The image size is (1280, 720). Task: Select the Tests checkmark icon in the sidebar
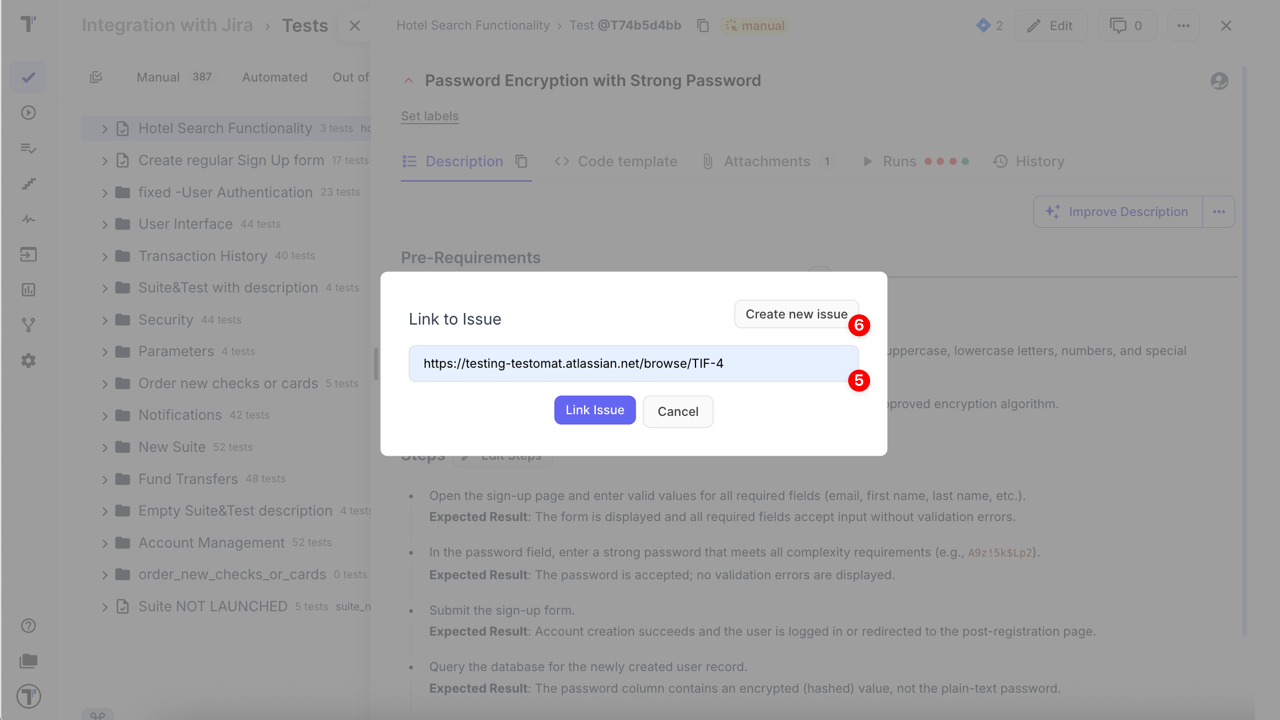(x=28, y=77)
